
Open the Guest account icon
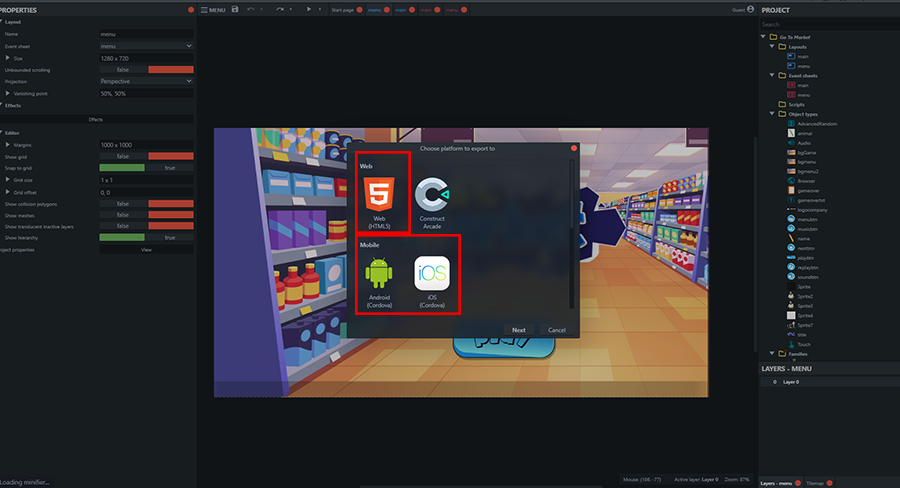(x=750, y=9)
